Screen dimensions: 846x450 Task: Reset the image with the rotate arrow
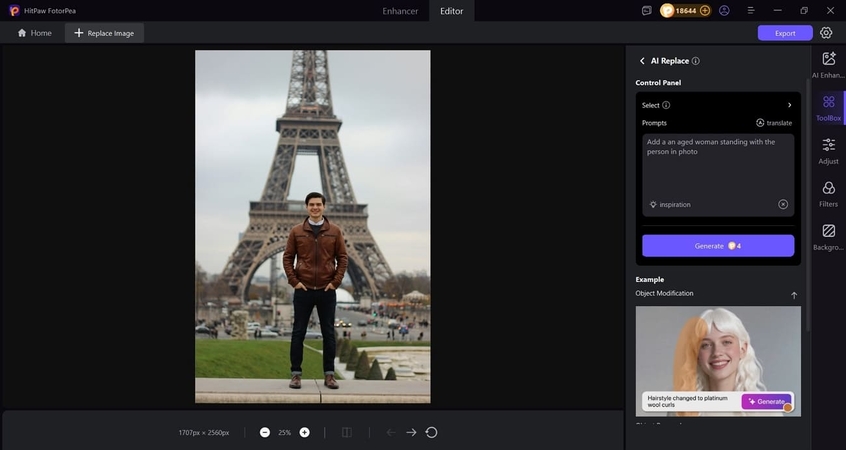431,432
